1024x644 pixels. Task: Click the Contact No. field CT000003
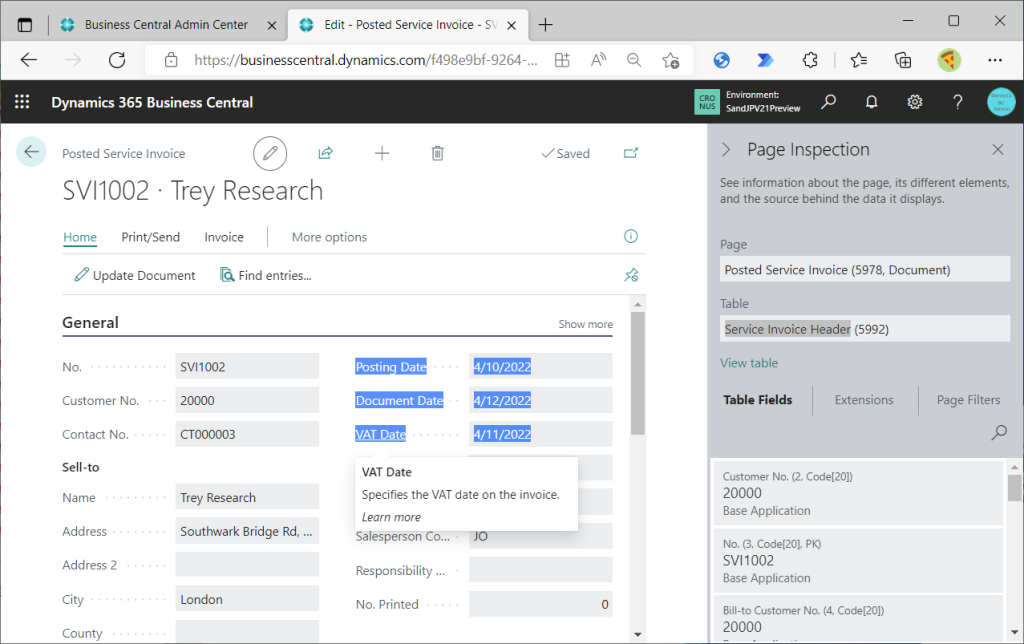click(x=247, y=434)
